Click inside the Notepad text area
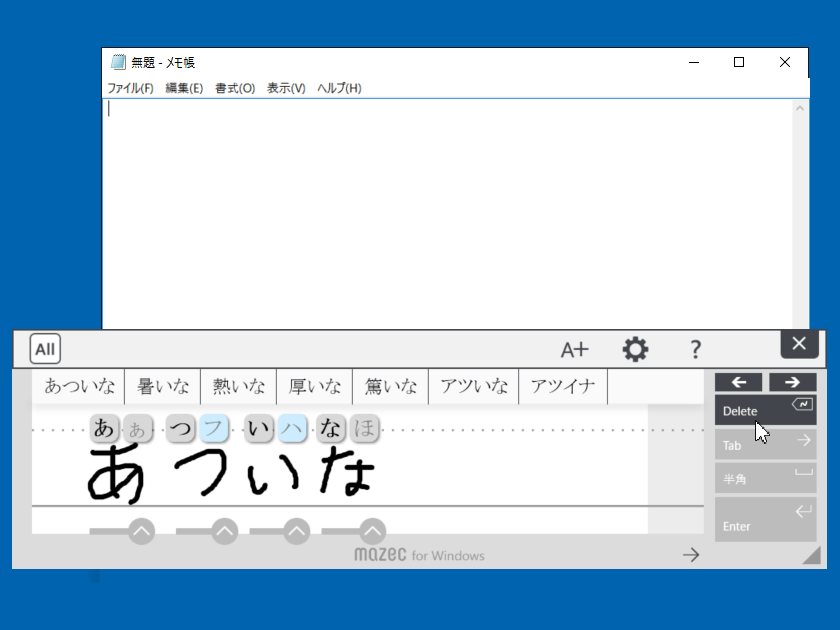This screenshot has width=840, height=630. [447, 213]
